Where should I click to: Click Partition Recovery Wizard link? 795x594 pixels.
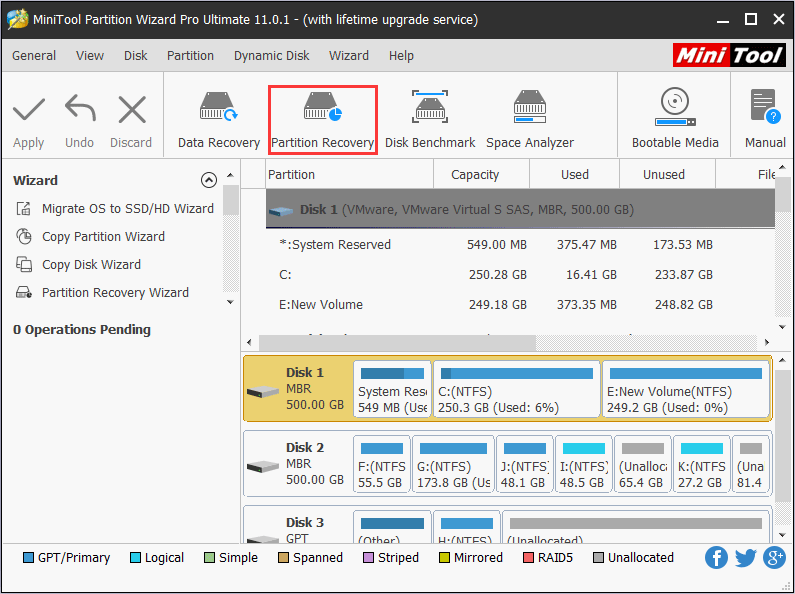115,292
